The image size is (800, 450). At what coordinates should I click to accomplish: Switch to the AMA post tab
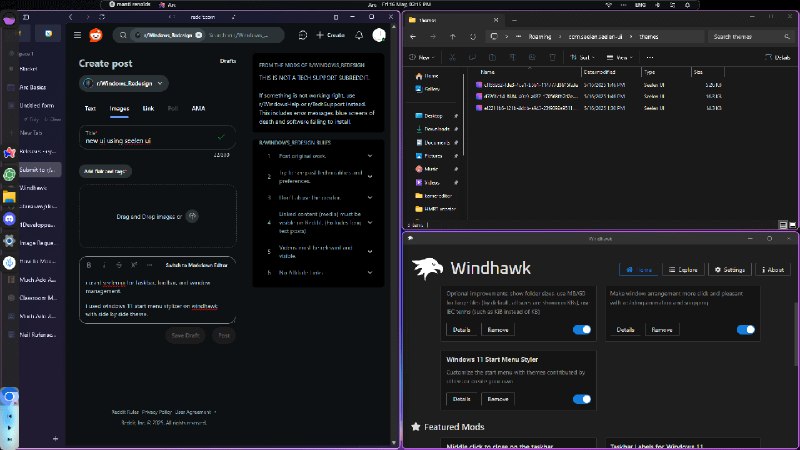[x=198, y=109]
